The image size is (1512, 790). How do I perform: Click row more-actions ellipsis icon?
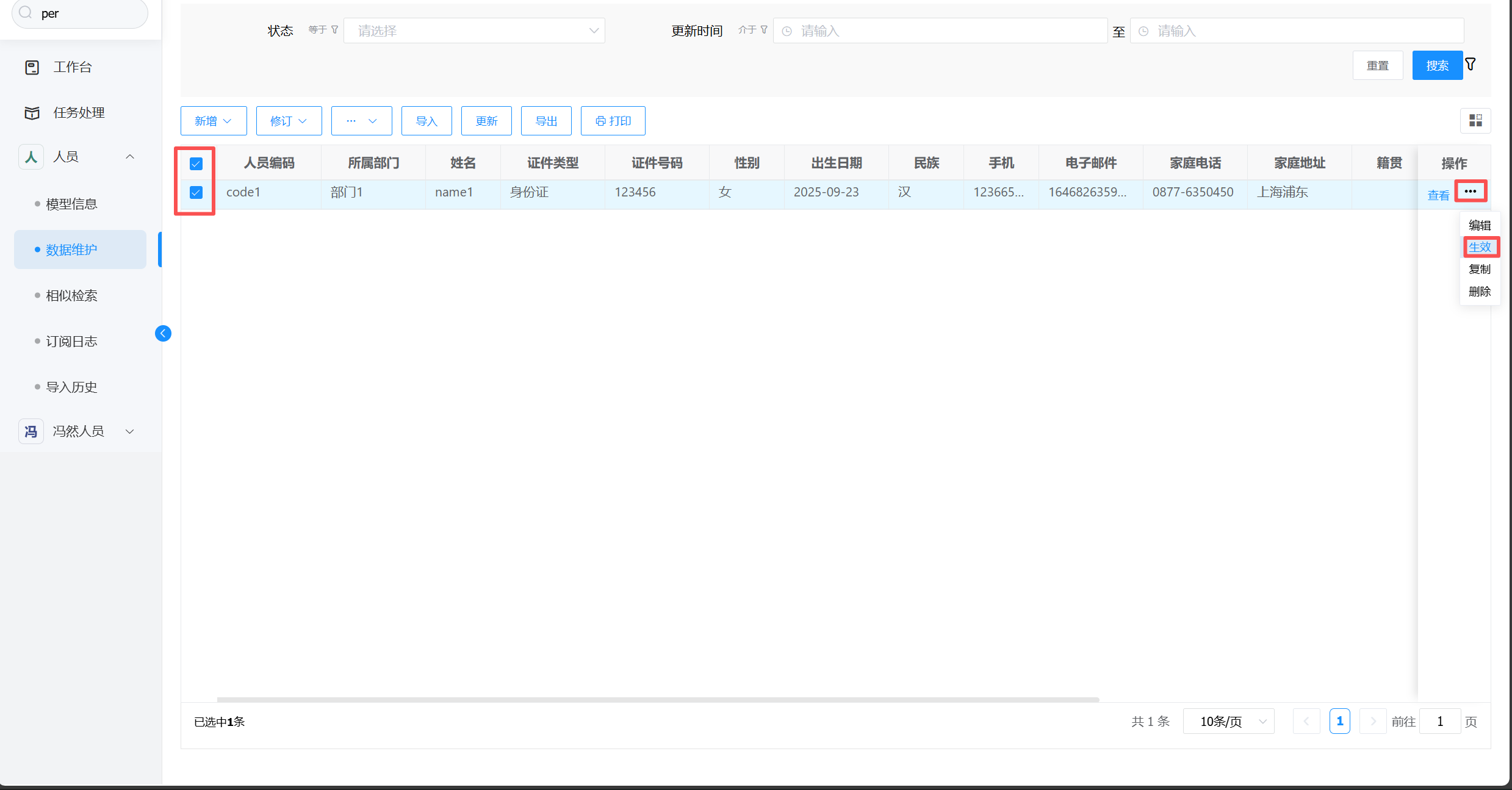point(1471,191)
